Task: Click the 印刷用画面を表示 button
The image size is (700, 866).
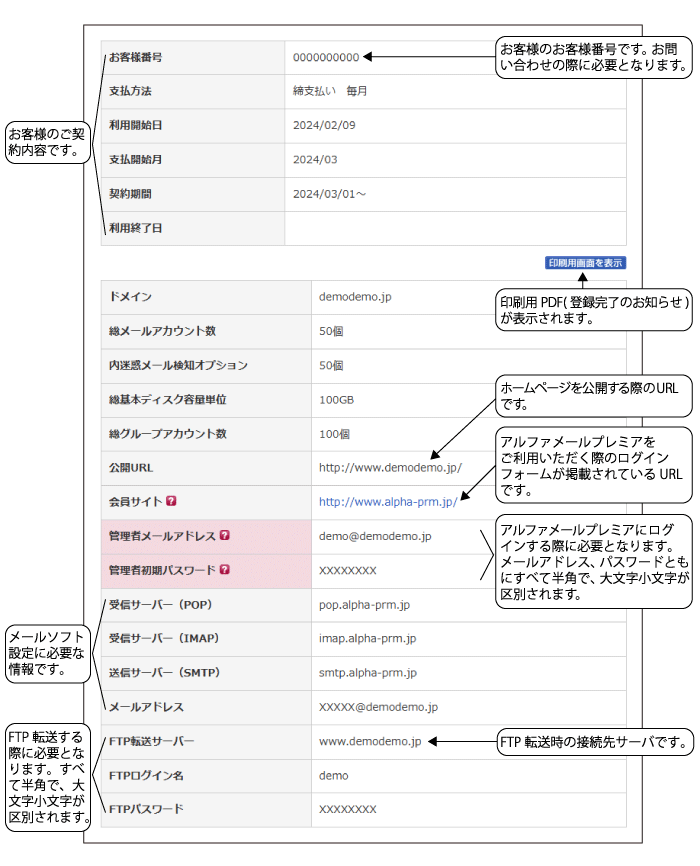Action: [585, 263]
